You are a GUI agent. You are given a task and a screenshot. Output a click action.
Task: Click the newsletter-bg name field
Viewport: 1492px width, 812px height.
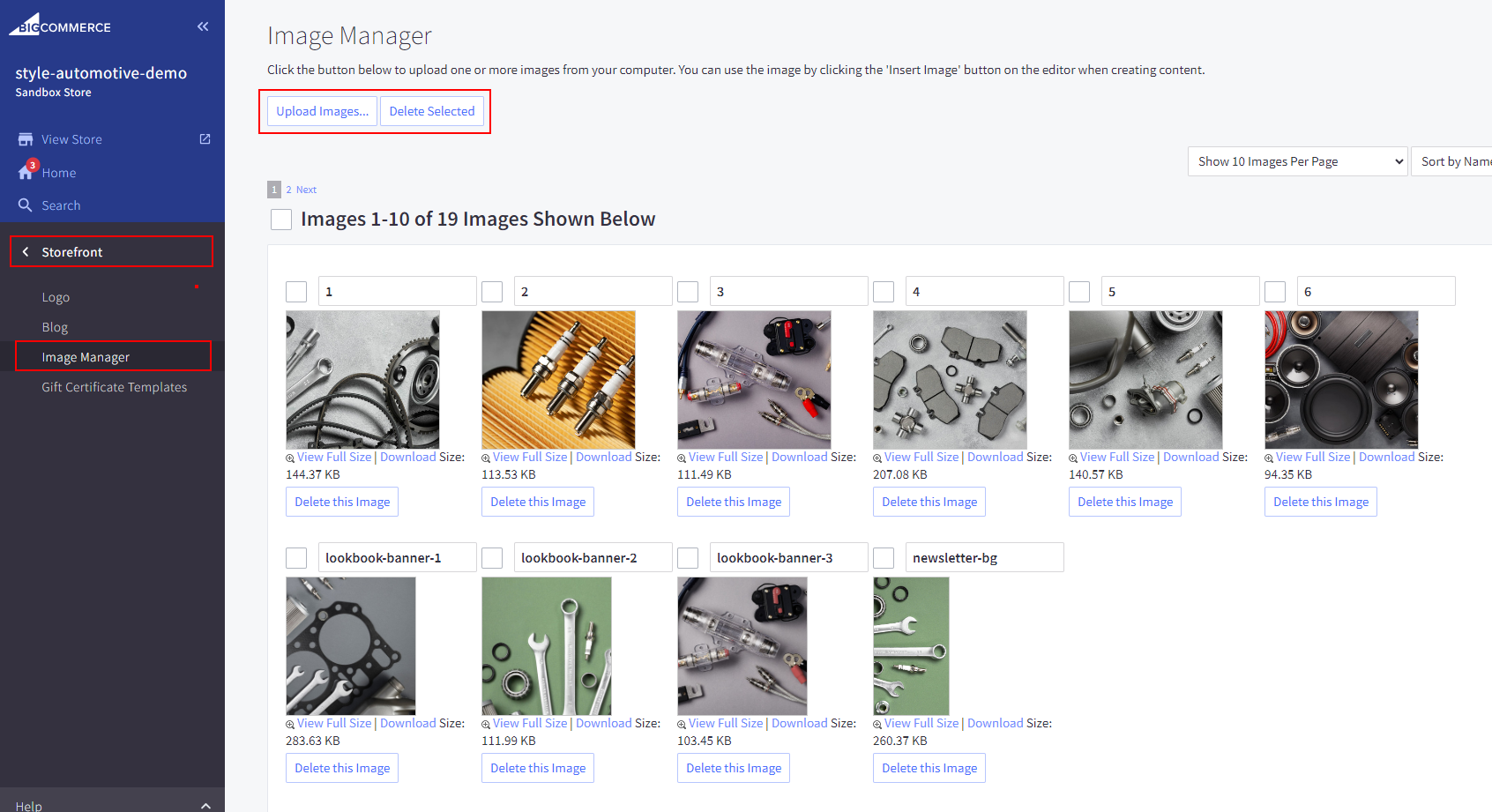point(984,558)
